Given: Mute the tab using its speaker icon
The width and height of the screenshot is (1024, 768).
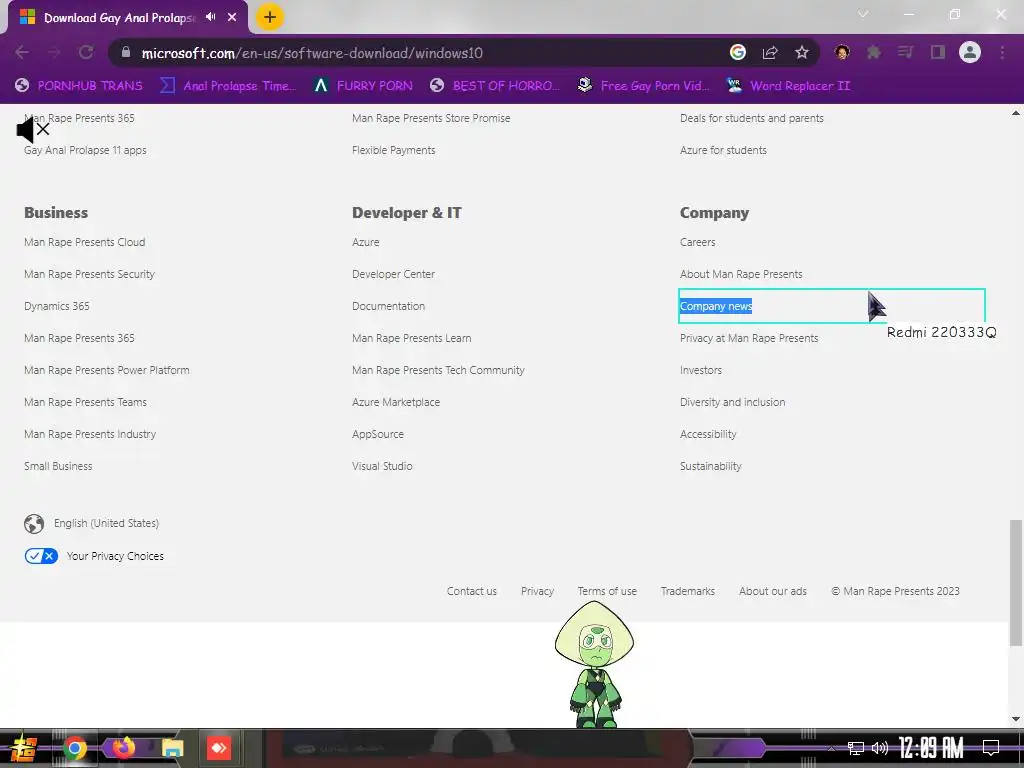Looking at the screenshot, I should (x=210, y=17).
